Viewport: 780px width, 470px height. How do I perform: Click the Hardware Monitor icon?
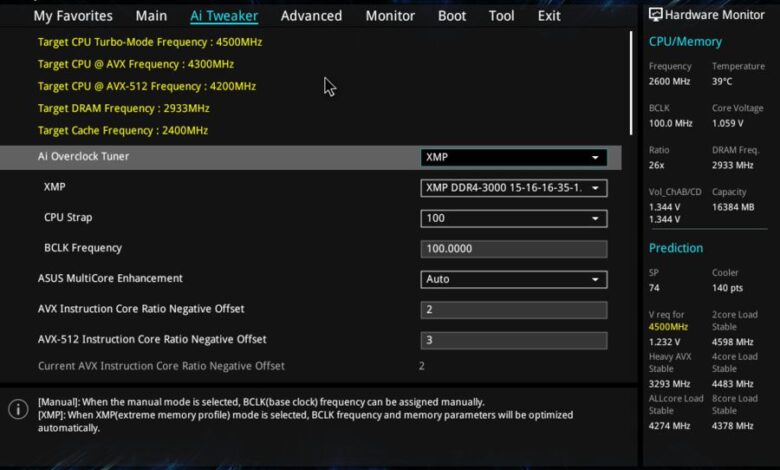[x=656, y=14]
